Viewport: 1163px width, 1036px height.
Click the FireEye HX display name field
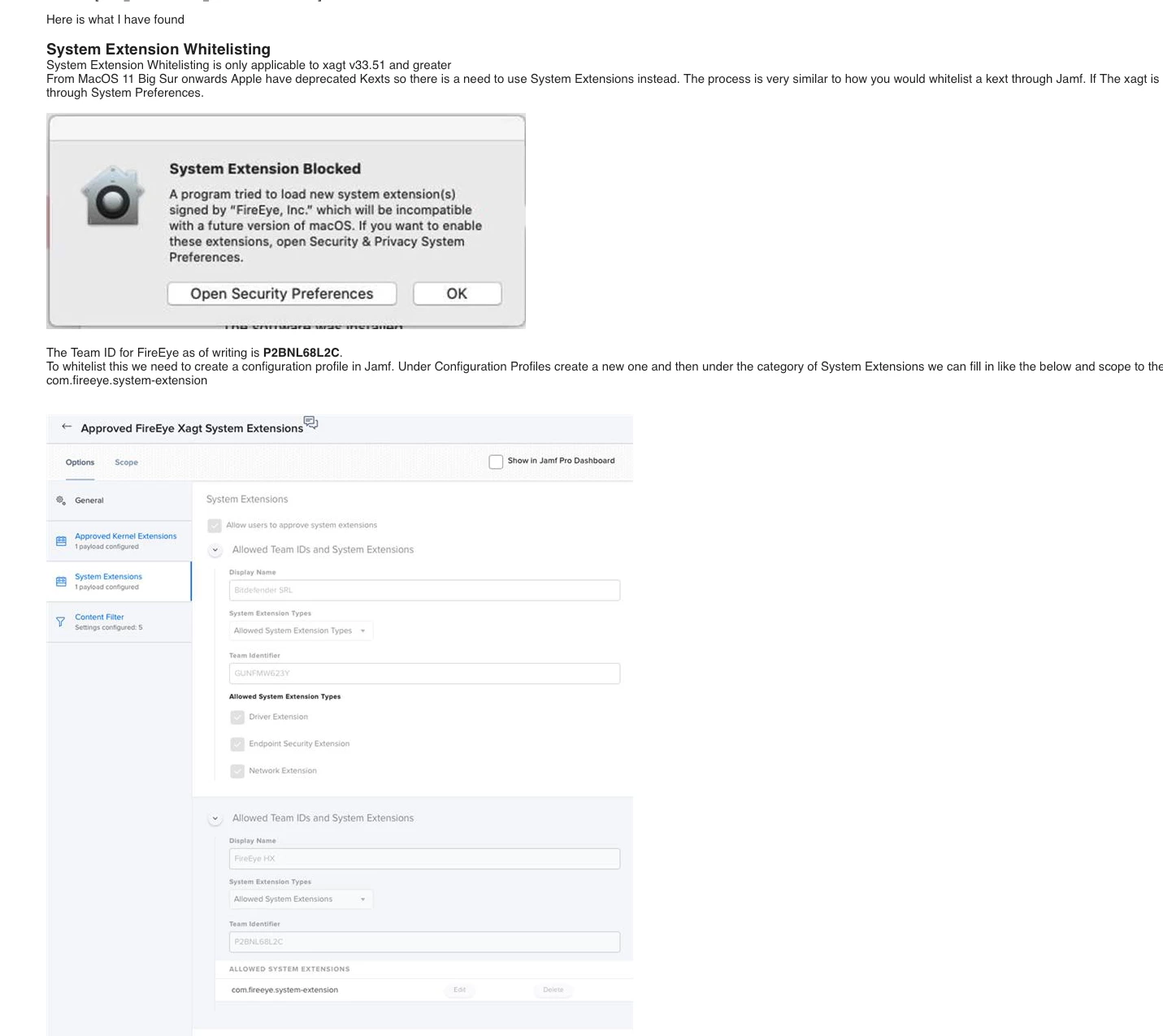(424, 859)
